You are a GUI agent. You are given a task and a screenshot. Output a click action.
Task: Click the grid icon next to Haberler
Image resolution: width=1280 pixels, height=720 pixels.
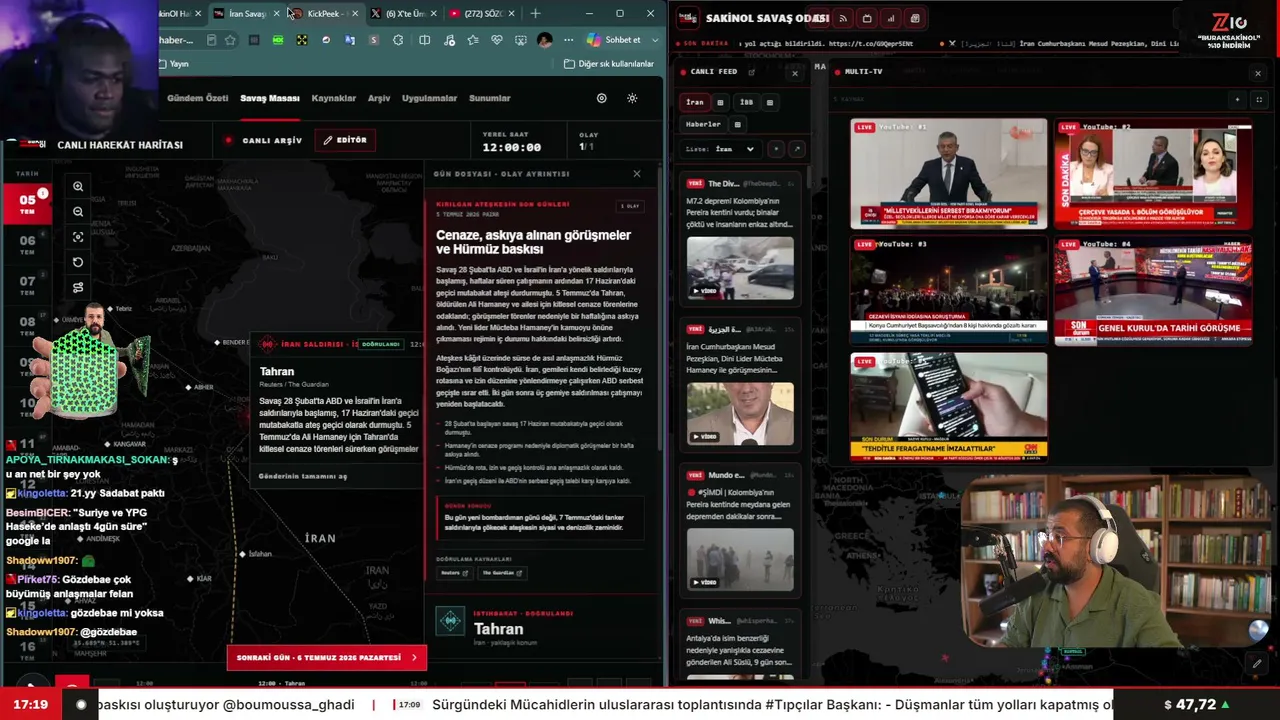pos(738,124)
